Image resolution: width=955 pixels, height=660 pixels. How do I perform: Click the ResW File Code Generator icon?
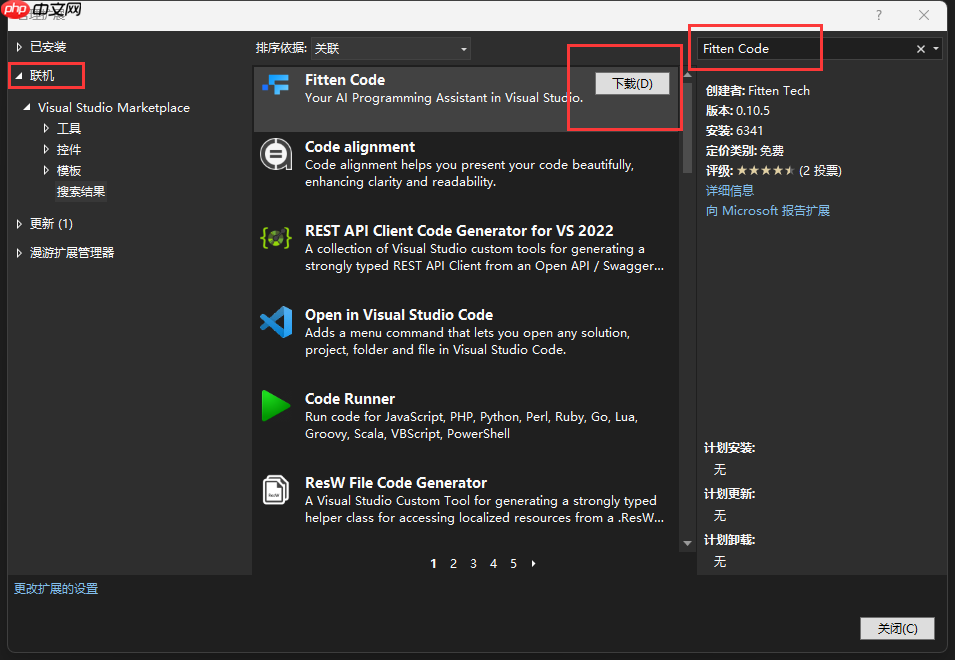tap(276, 490)
